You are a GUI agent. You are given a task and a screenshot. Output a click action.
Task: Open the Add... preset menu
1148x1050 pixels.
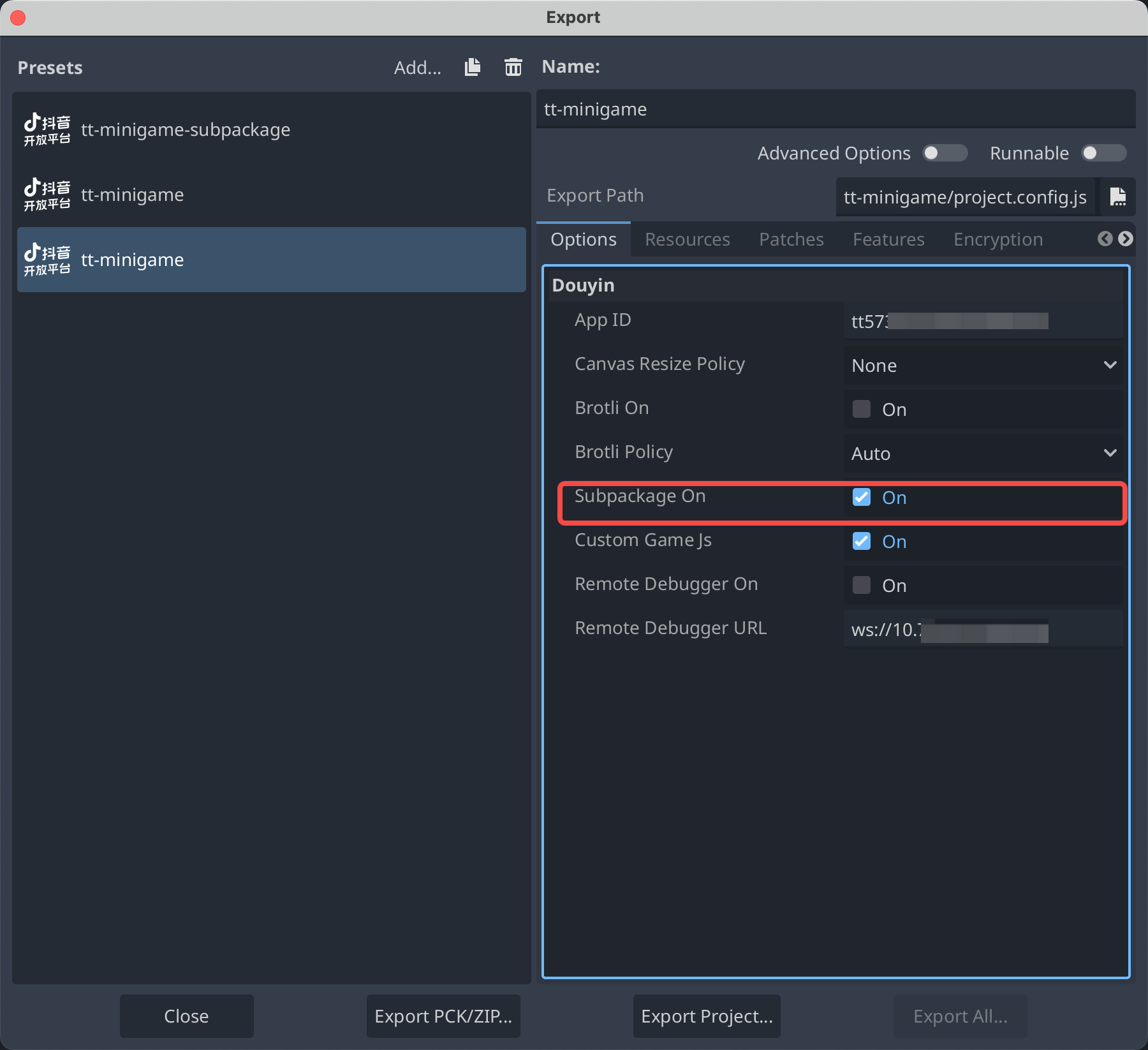[x=417, y=68]
